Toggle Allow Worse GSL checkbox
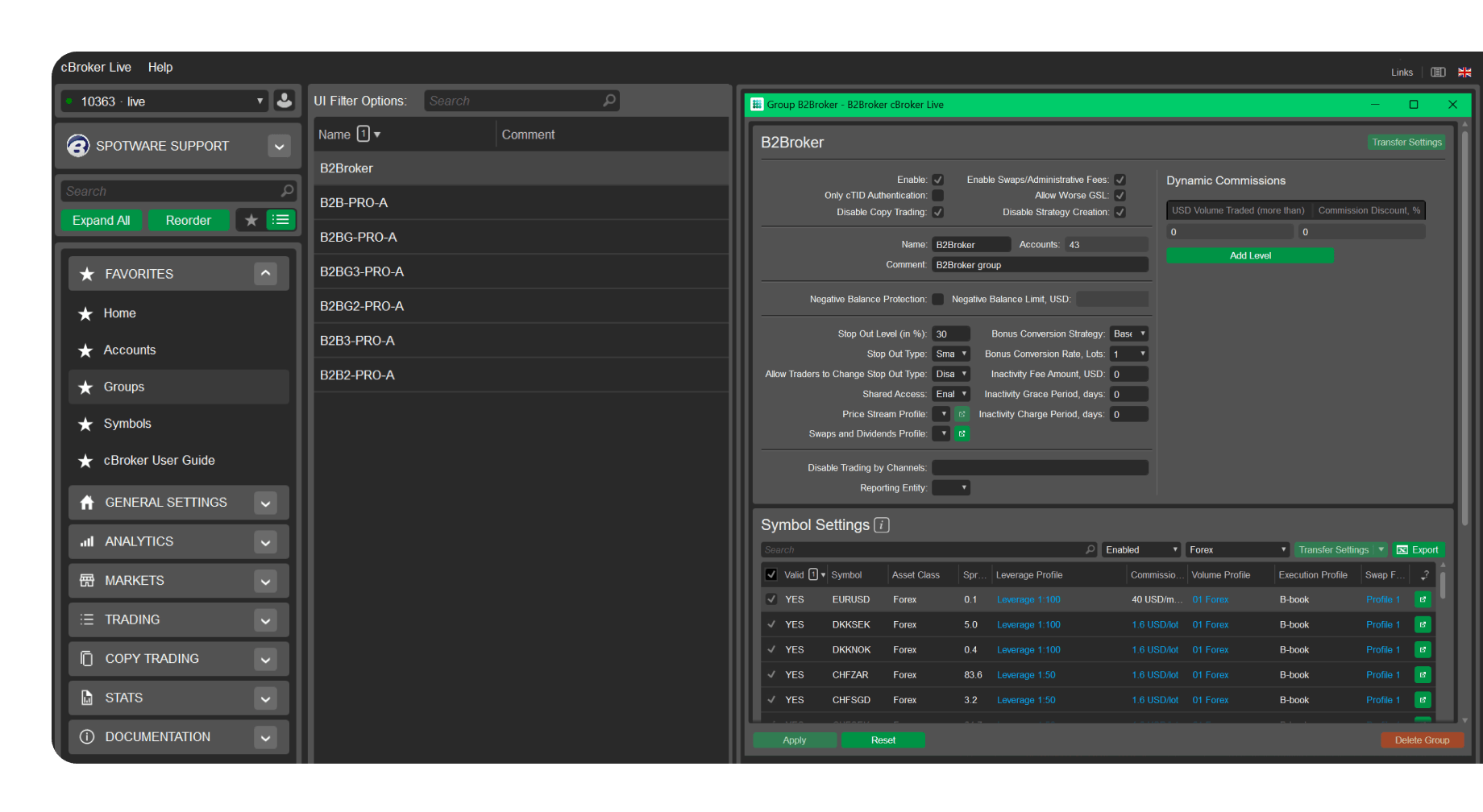The height and width of the screenshot is (812, 1483). tap(1120, 195)
